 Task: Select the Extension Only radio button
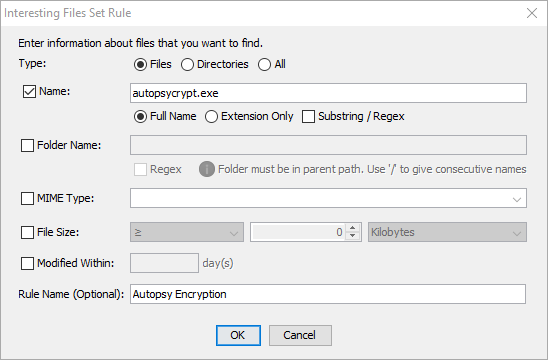pos(211,117)
